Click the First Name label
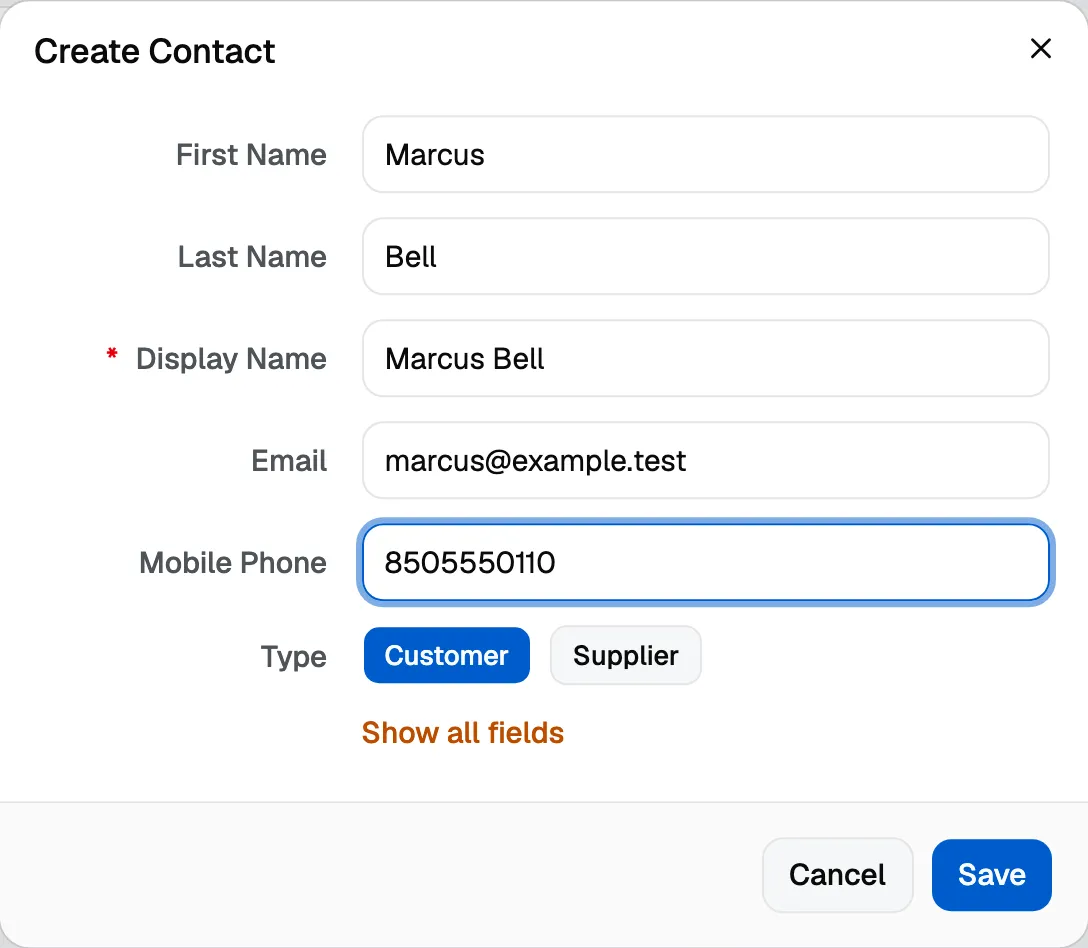The image size is (1088, 948). point(251,154)
